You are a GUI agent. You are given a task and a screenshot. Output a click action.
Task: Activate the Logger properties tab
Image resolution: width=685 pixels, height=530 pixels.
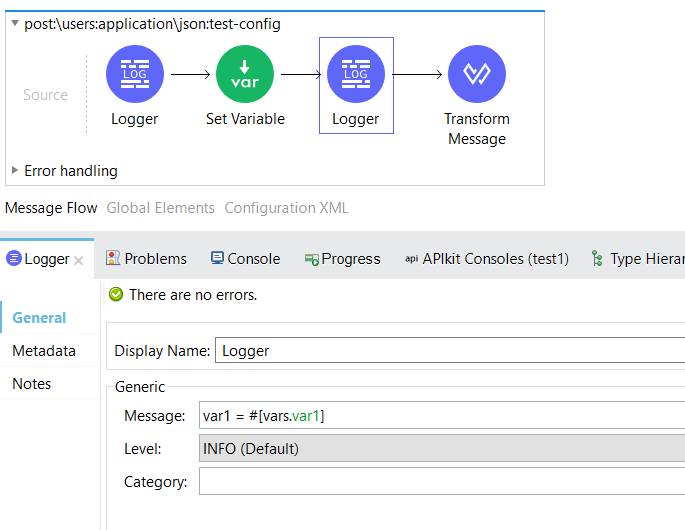pos(46,259)
